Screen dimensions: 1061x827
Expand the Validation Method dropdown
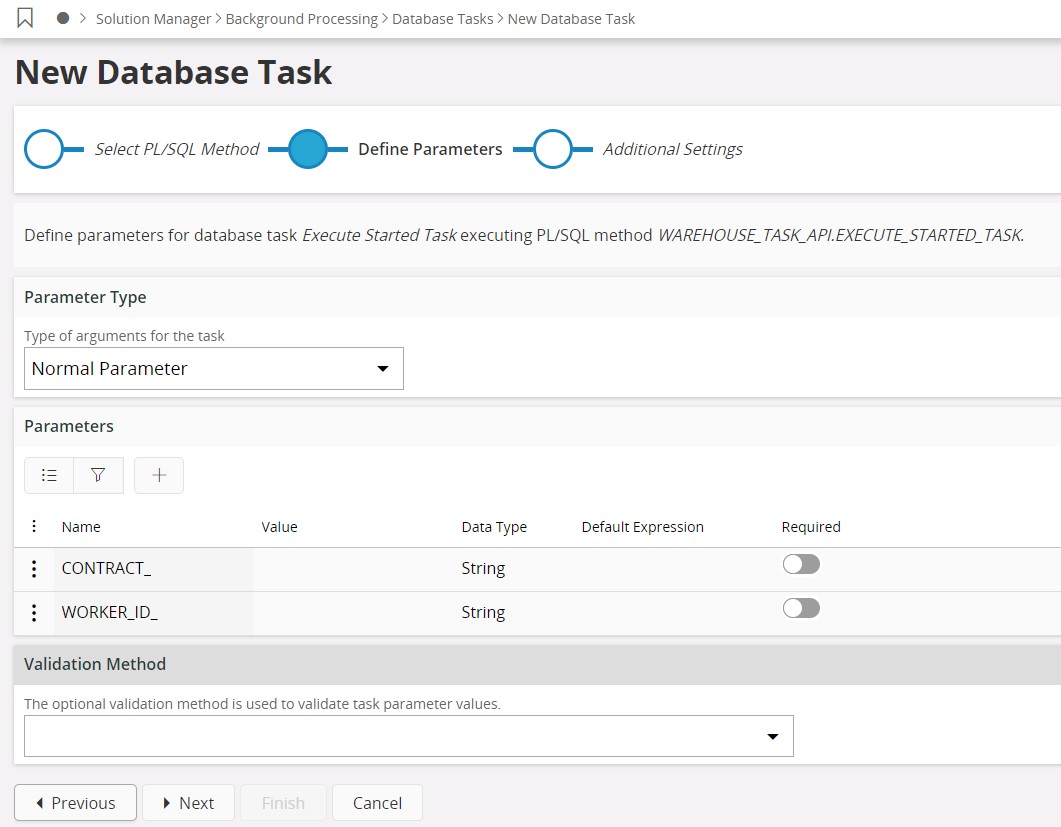[x=408, y=736]
